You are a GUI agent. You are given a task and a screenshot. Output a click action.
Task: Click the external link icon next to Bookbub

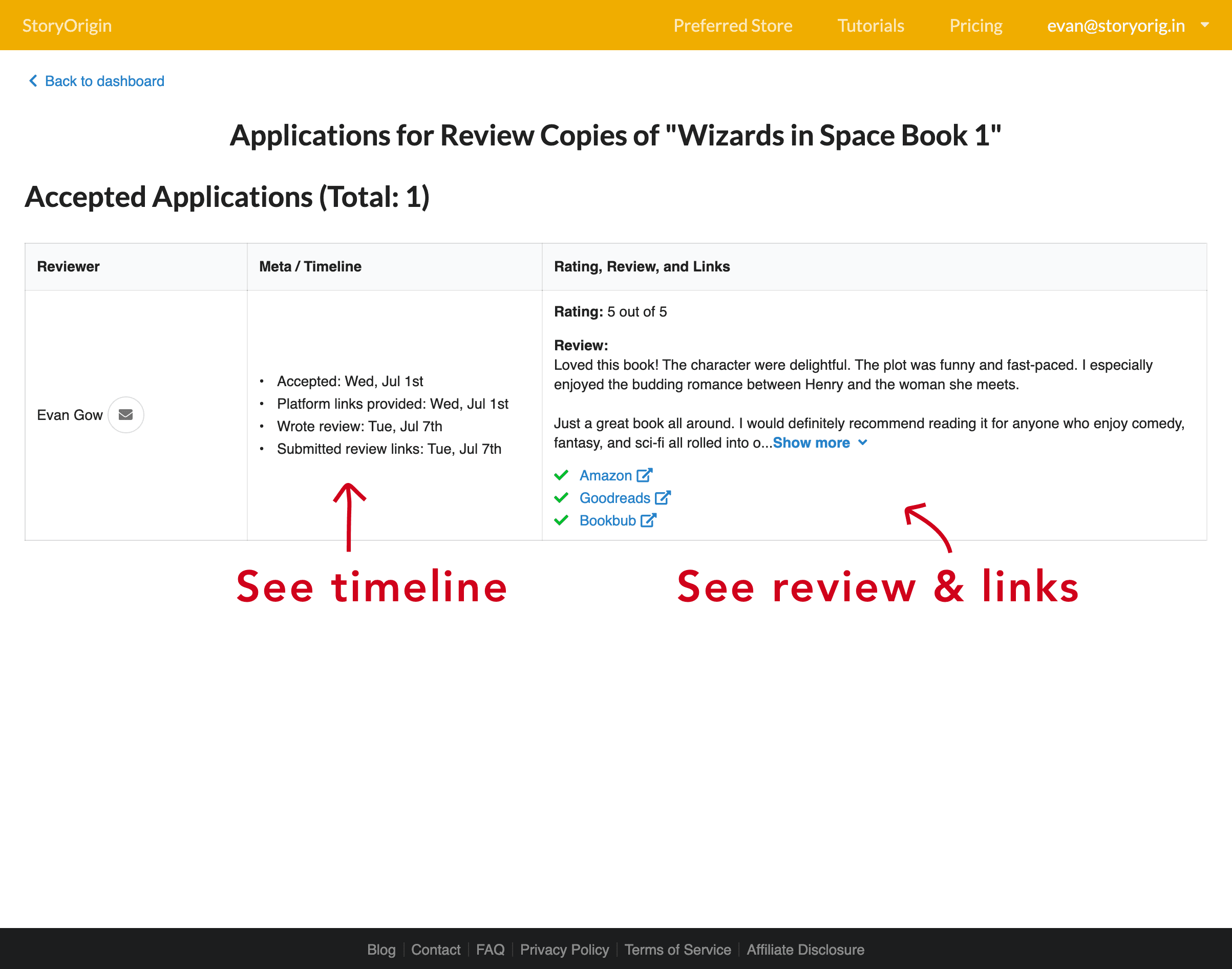(648, 520)
